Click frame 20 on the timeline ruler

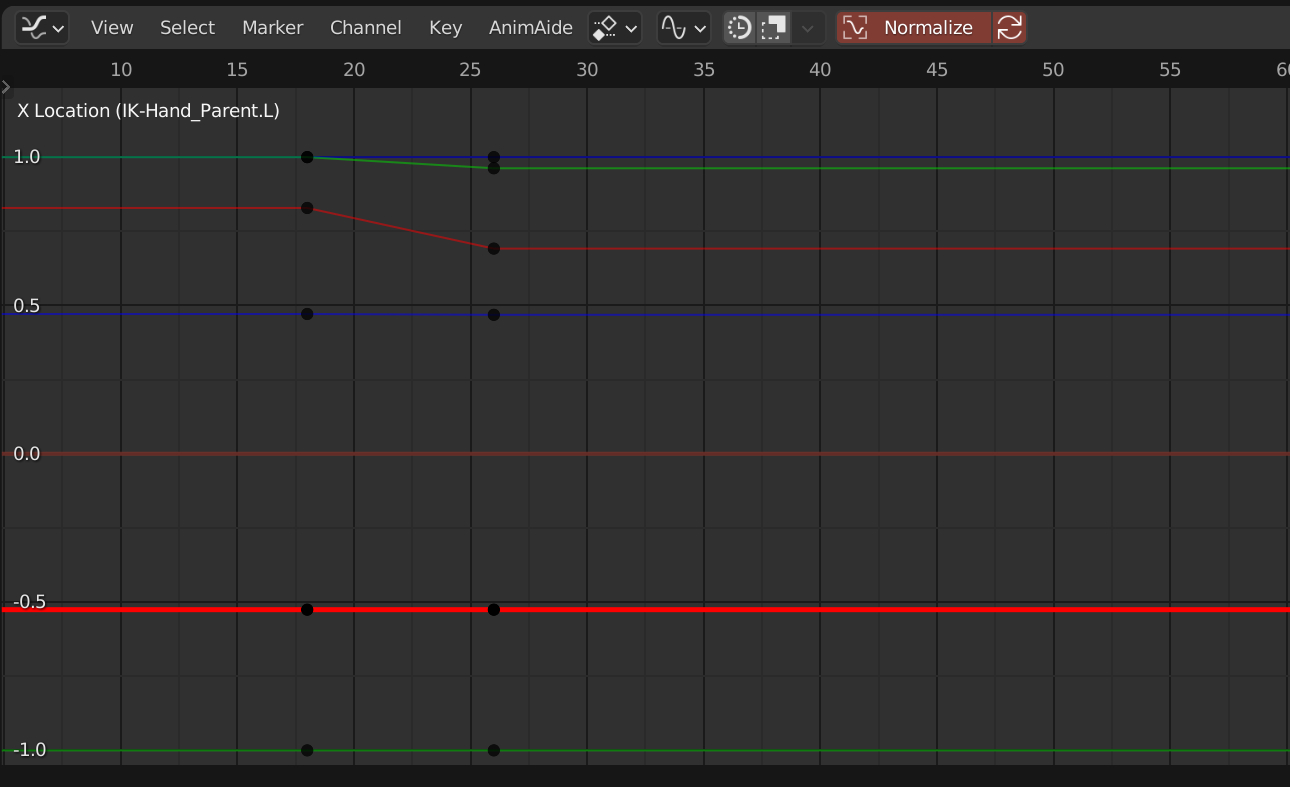click(354, 69)
